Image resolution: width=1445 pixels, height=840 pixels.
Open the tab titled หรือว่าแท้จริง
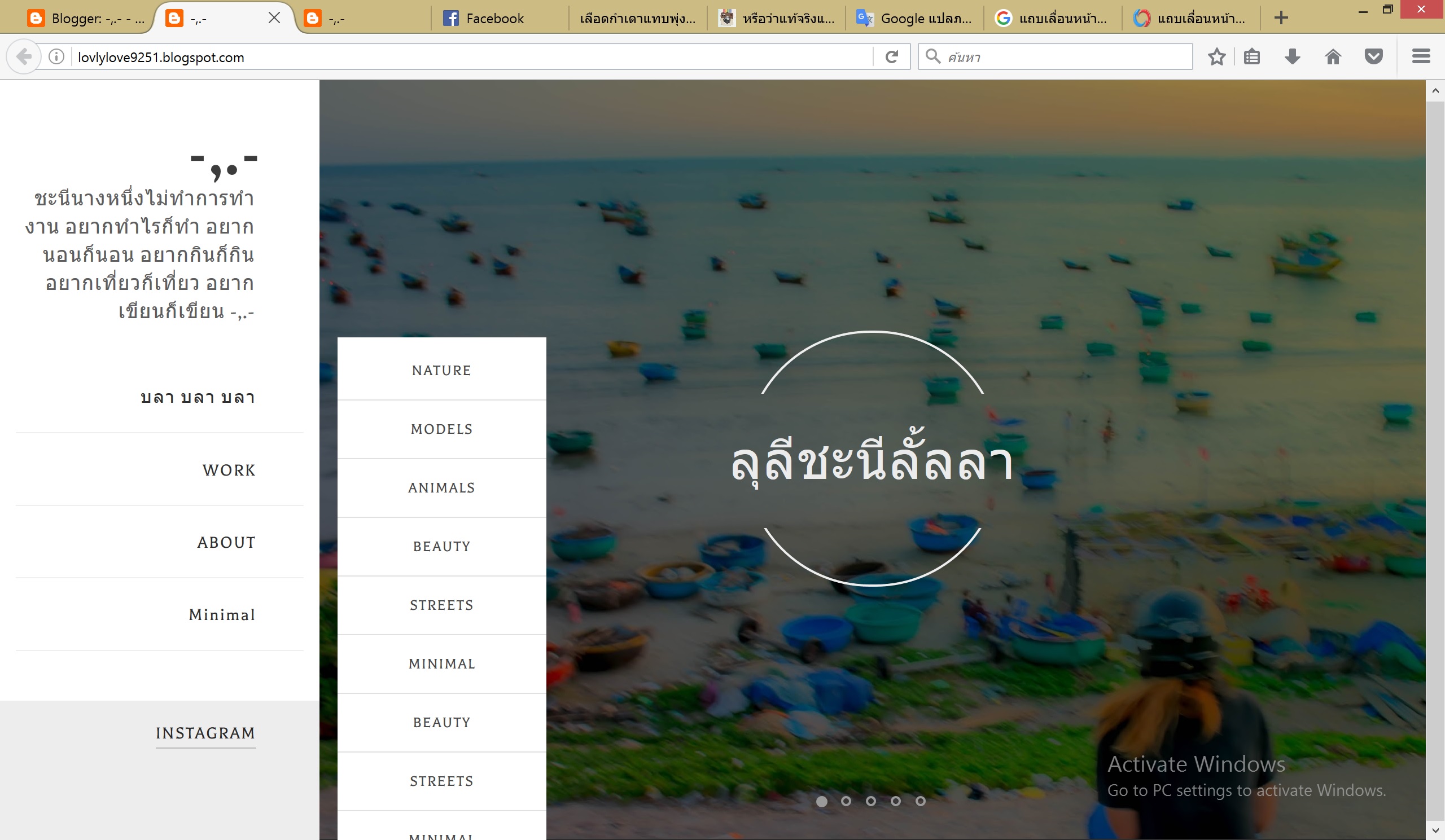(x=776, y=19)
